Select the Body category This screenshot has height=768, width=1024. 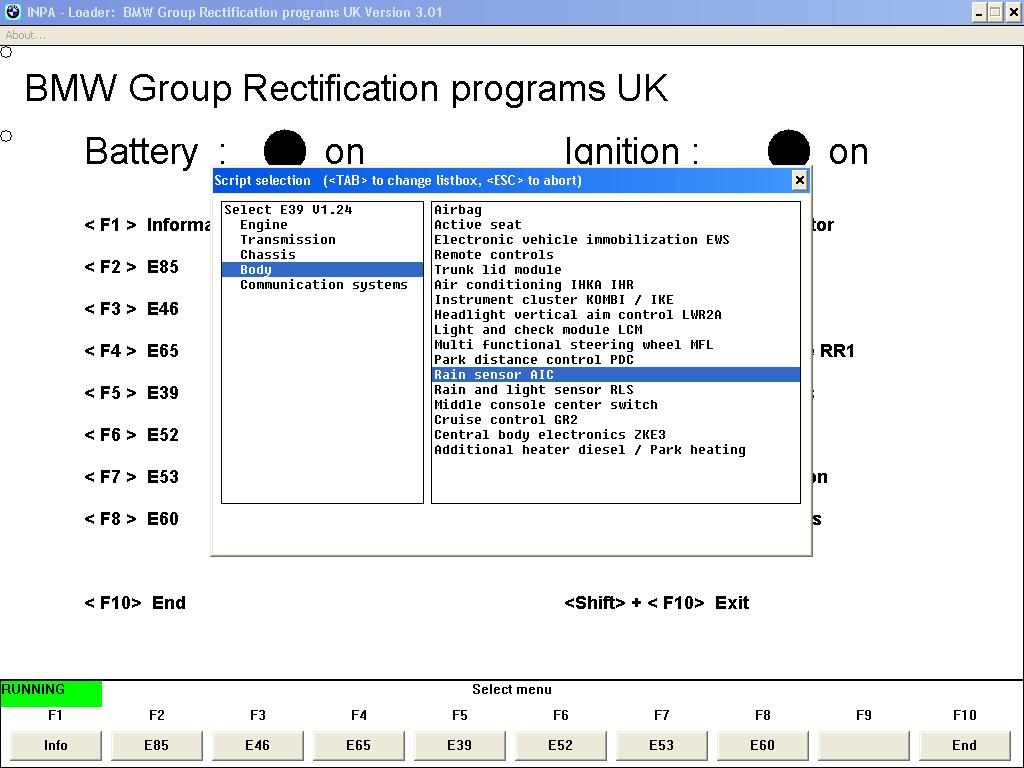323,270
